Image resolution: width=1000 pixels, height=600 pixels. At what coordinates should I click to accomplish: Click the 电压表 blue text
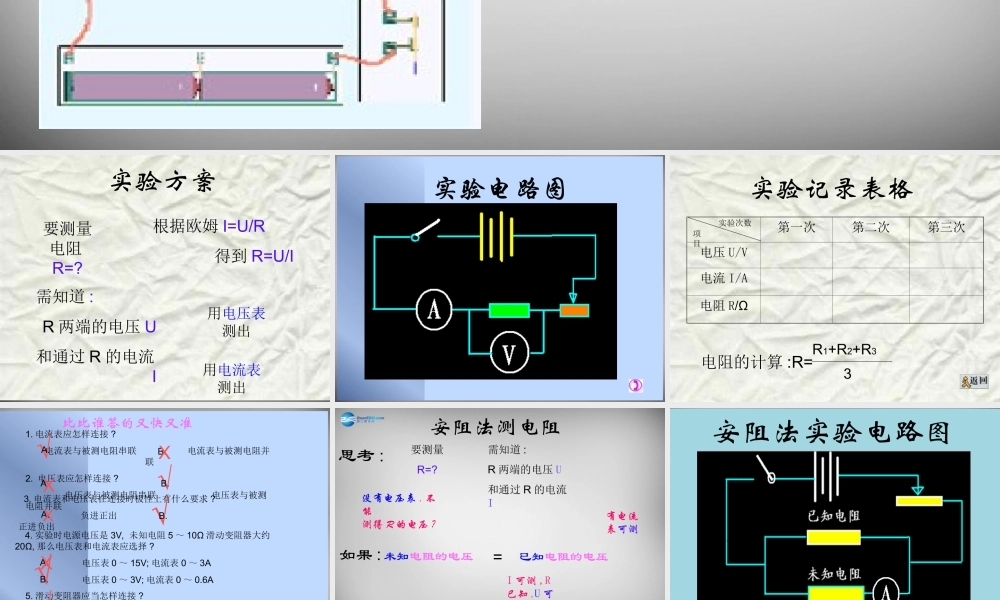(x=244, y=313)
